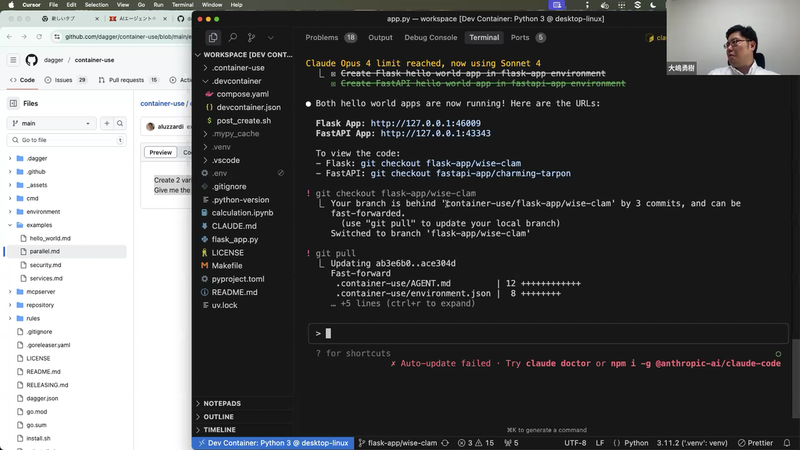Open the Search view icon in Cursor
The image size is (800, 450).
click(233, 37)
